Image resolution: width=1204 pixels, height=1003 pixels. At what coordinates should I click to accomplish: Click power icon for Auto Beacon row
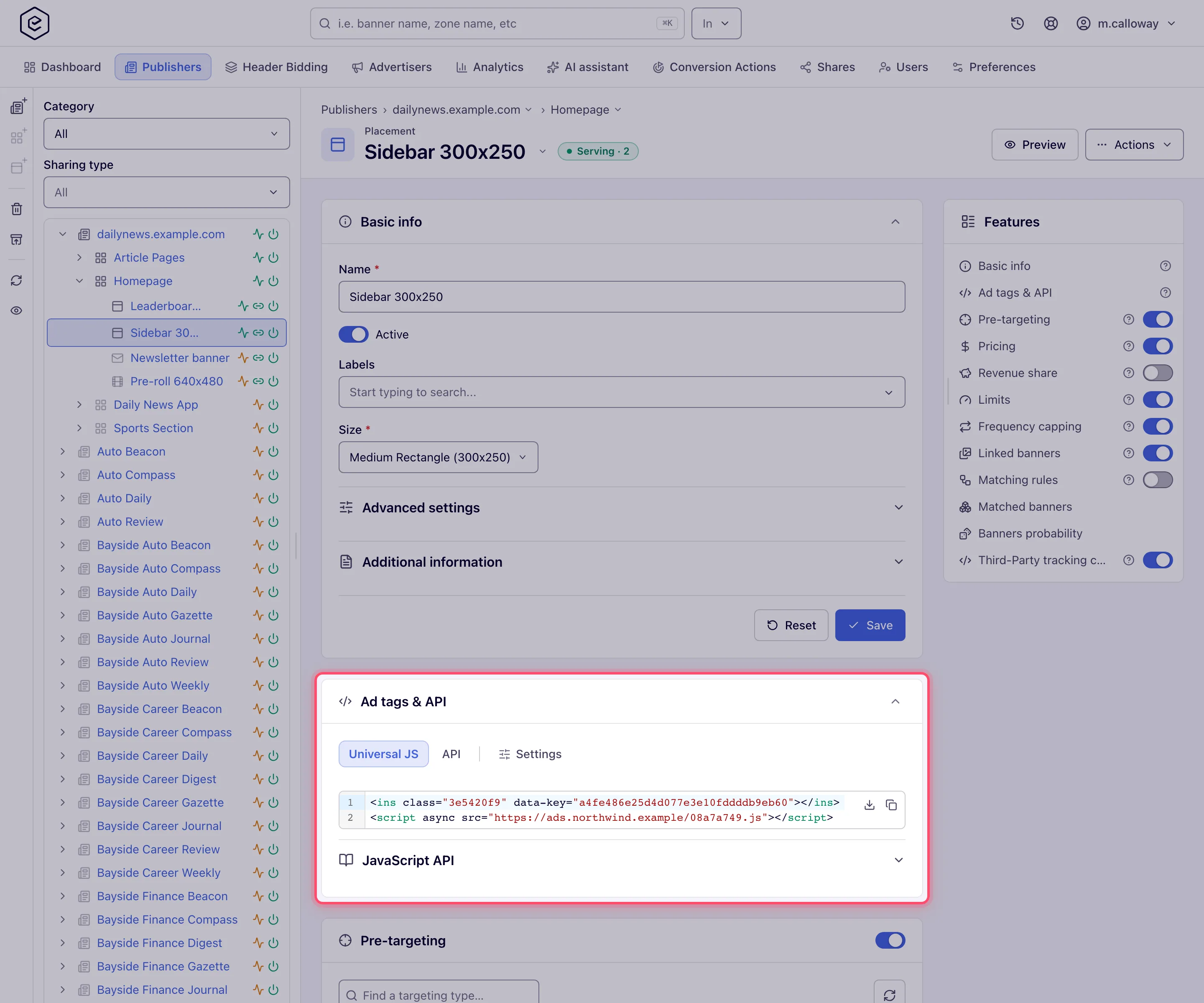(x=273, y=451)
